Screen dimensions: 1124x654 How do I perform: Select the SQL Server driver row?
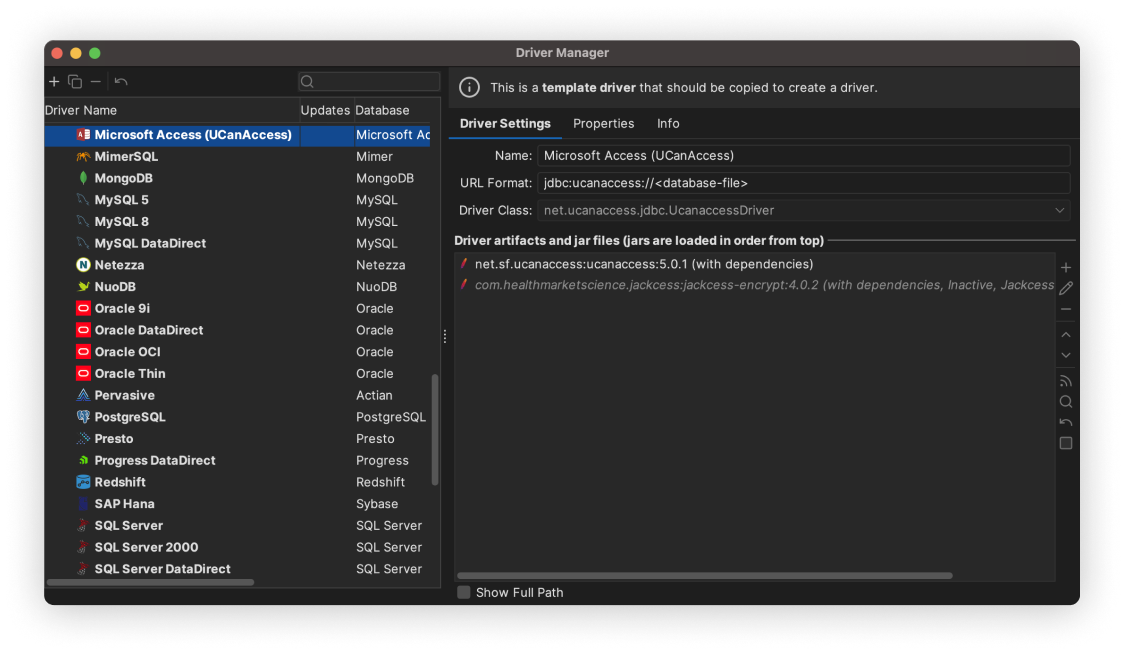click(237, 526)
